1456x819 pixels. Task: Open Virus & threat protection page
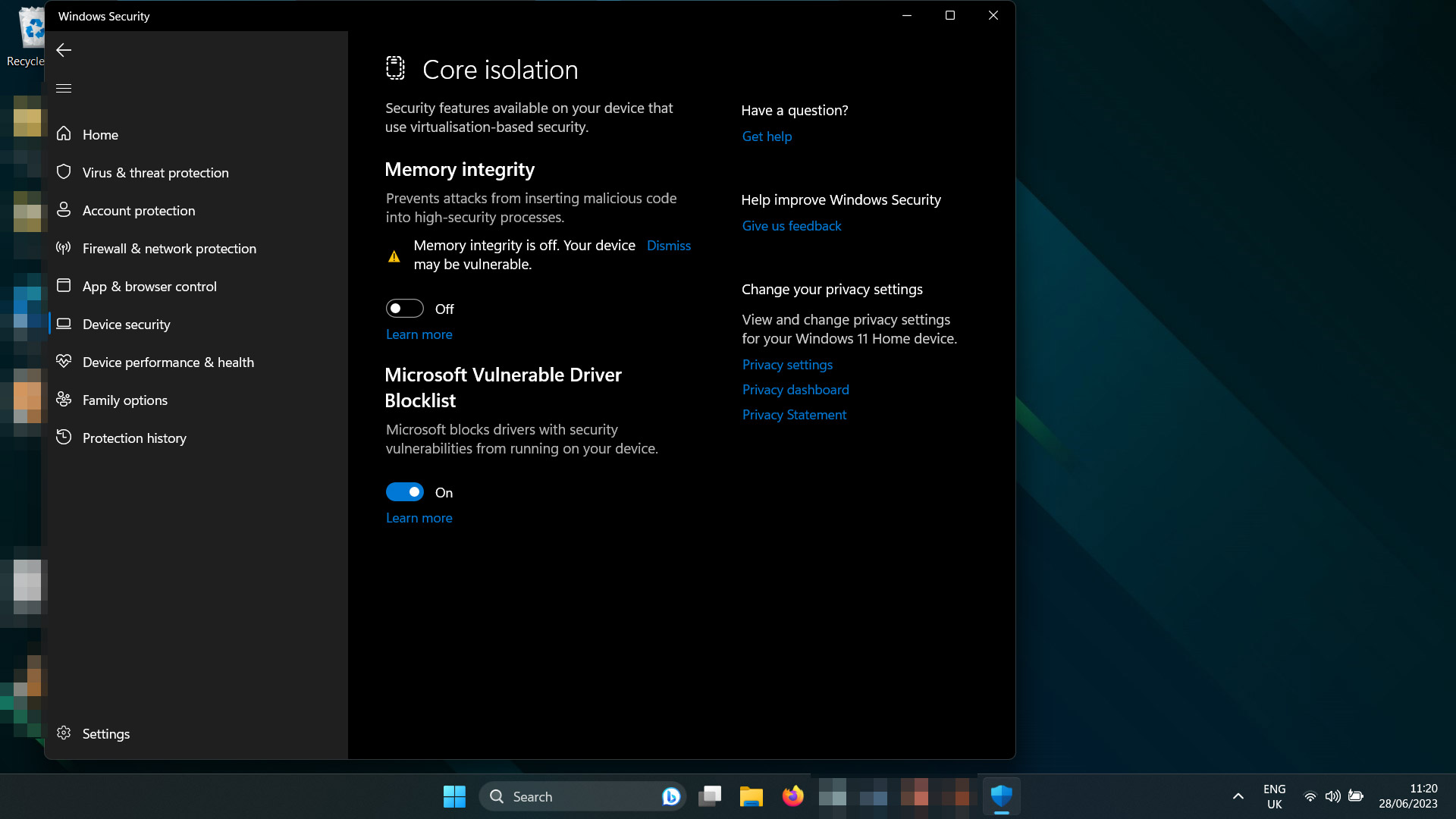click(x=197, y=172)
